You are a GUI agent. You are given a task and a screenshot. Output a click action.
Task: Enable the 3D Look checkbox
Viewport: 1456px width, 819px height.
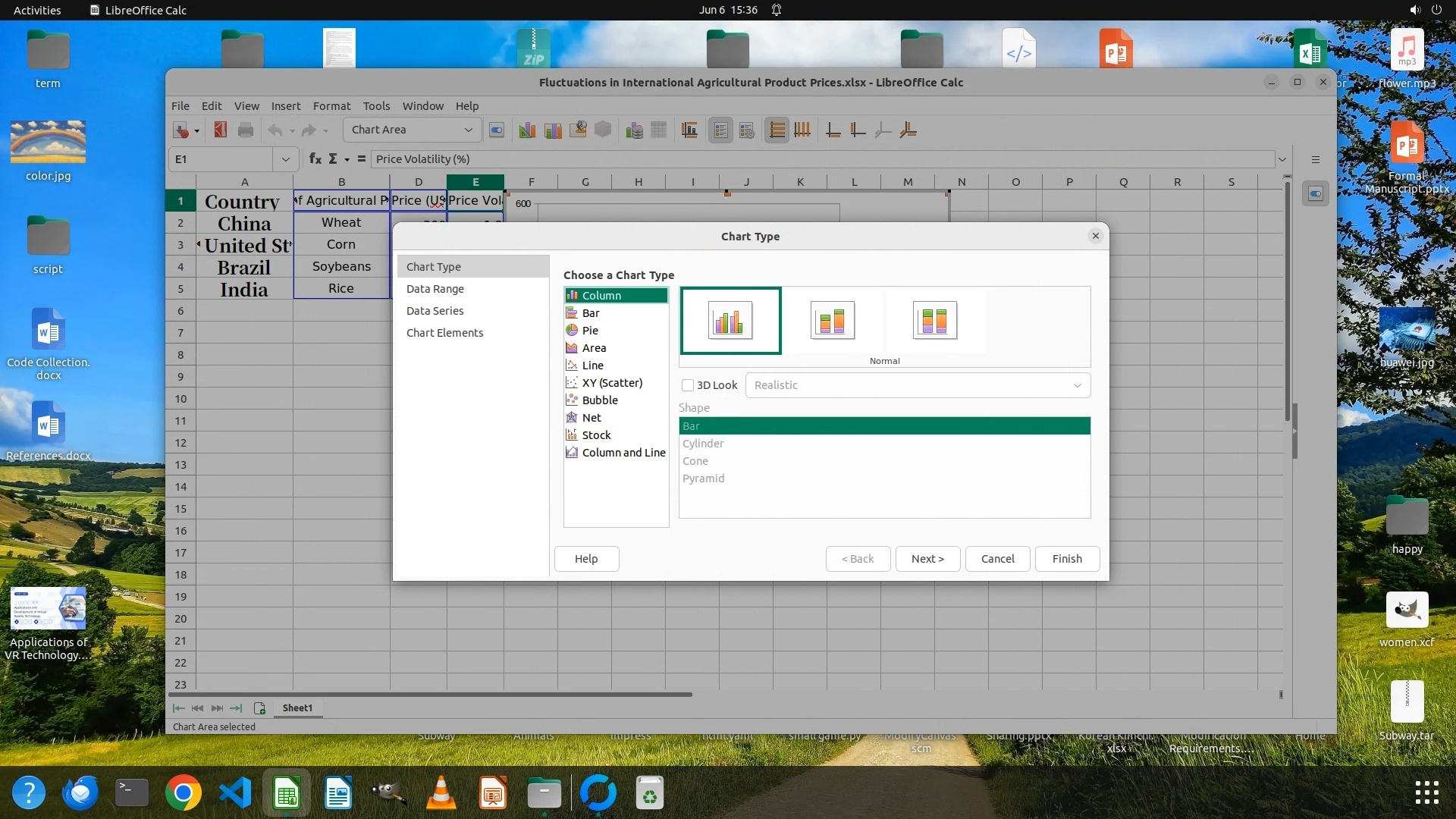click(x=688, y=385)
